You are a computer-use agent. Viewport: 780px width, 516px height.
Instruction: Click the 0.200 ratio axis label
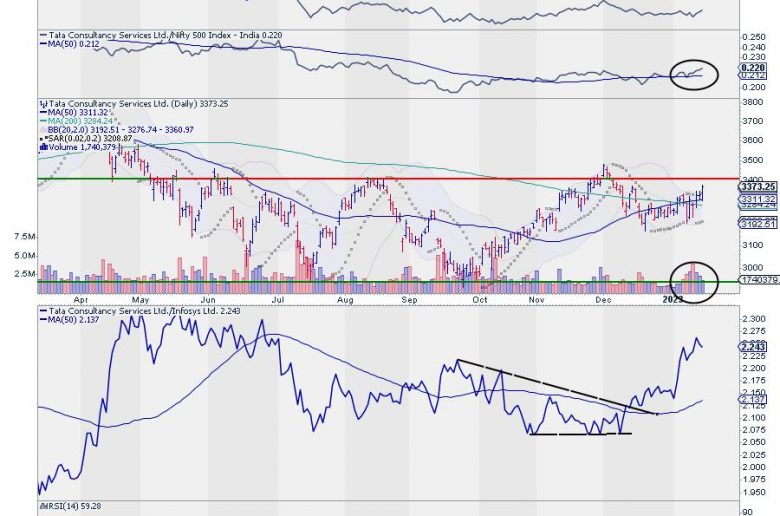(x=754, y=87)
